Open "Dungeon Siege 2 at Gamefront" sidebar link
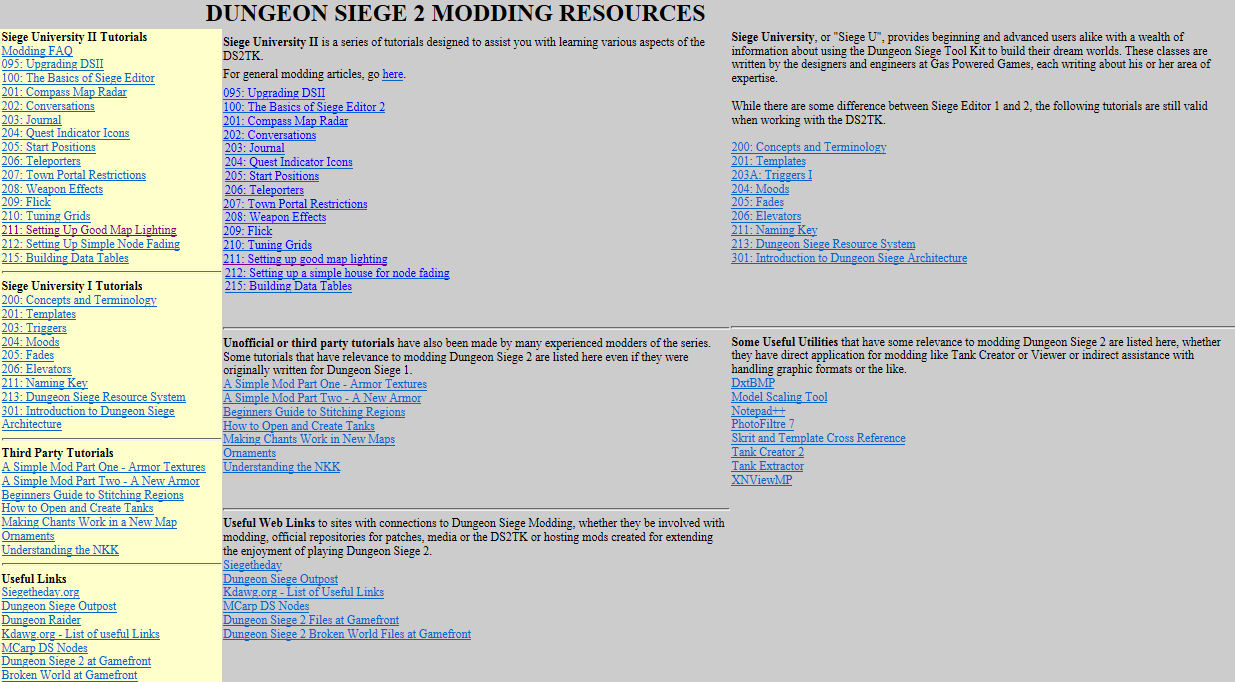This screenshot has width=1235, height=682. coord(76,661)
